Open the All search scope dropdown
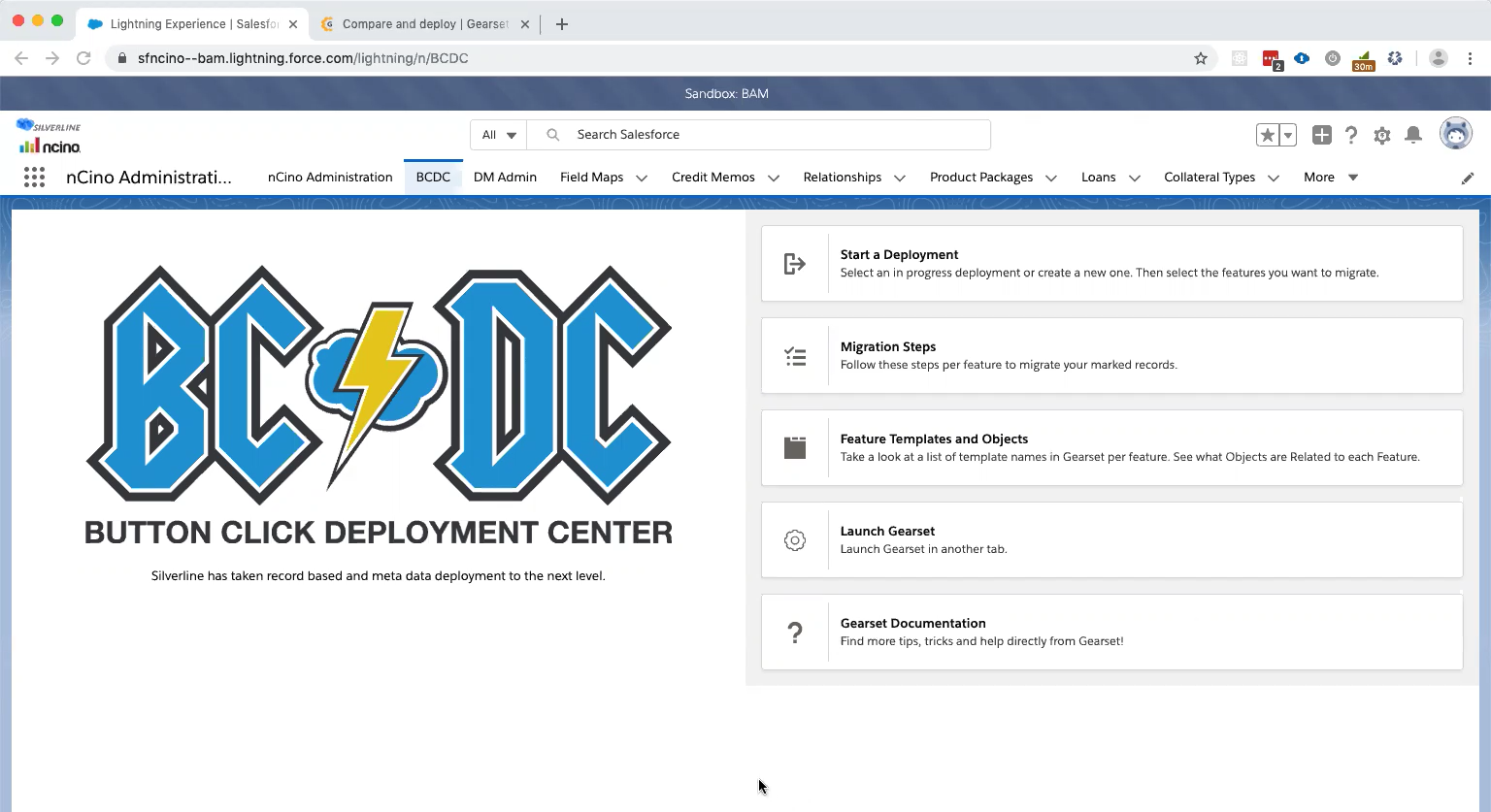This screenshot has width=1491, height=812. [x=499, y=135]
